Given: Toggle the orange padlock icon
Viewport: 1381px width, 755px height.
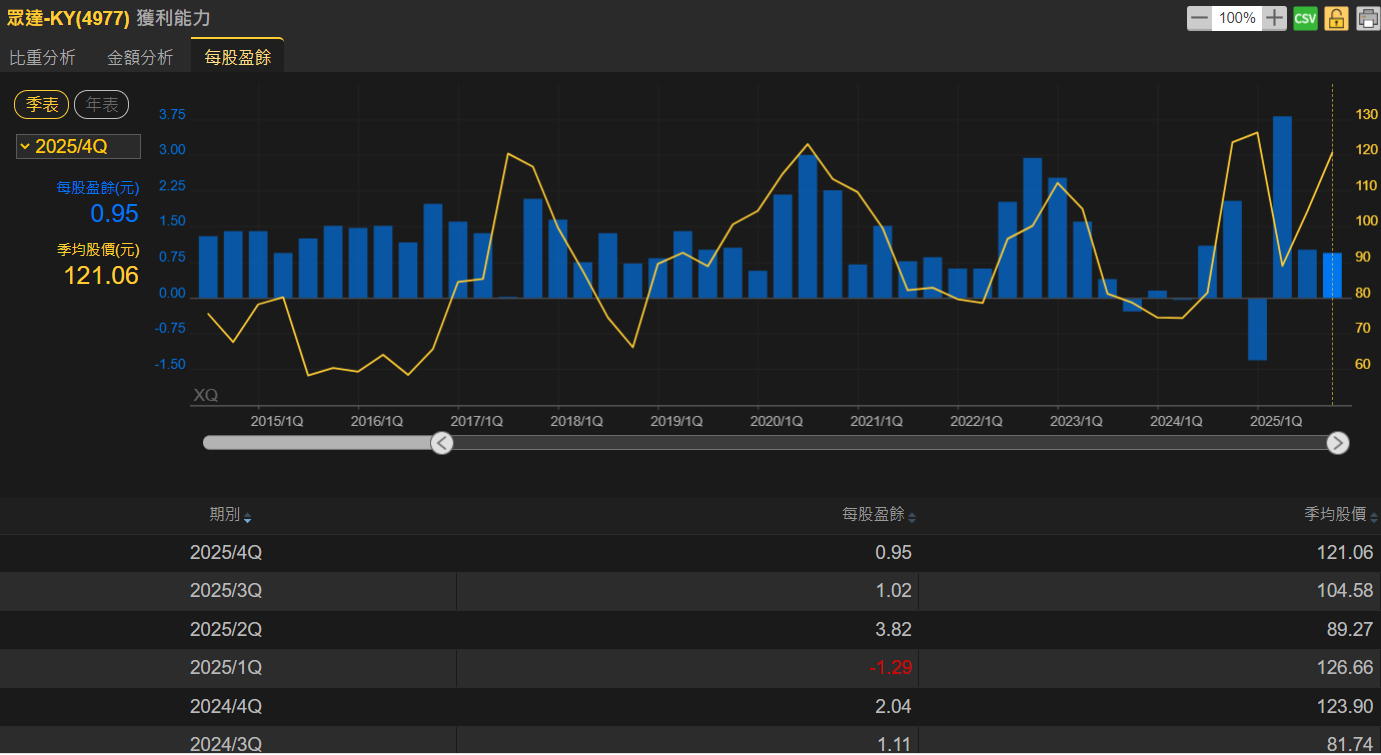Looking at the screenshot, I should pos(1336,18).
